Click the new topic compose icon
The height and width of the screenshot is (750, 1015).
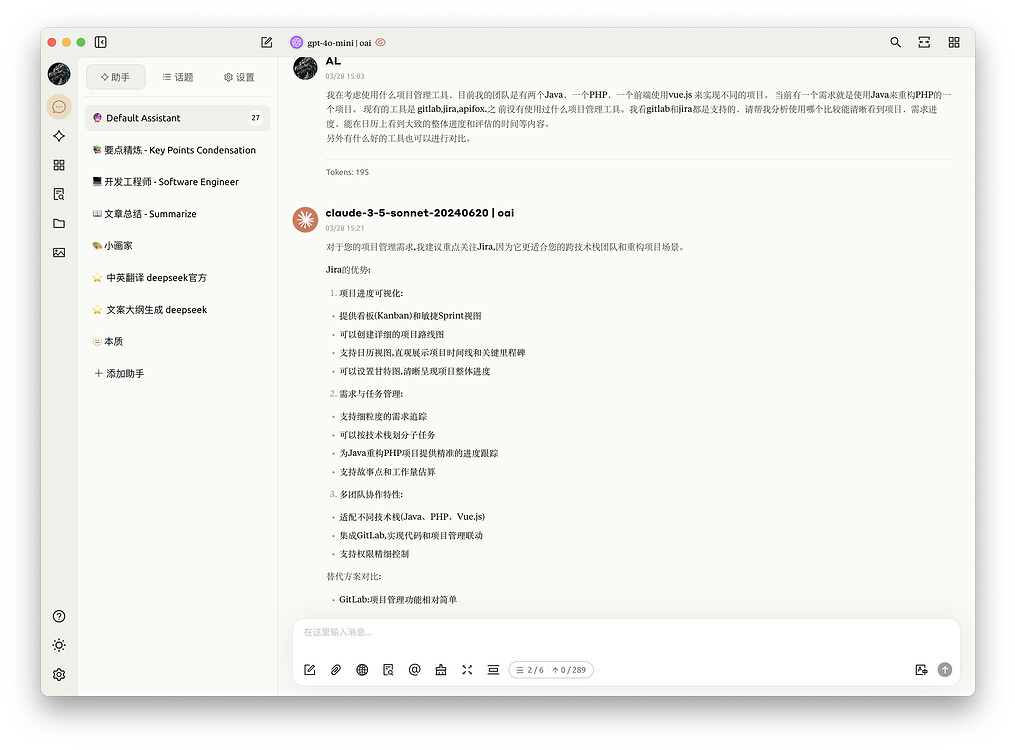coord(266,42)
